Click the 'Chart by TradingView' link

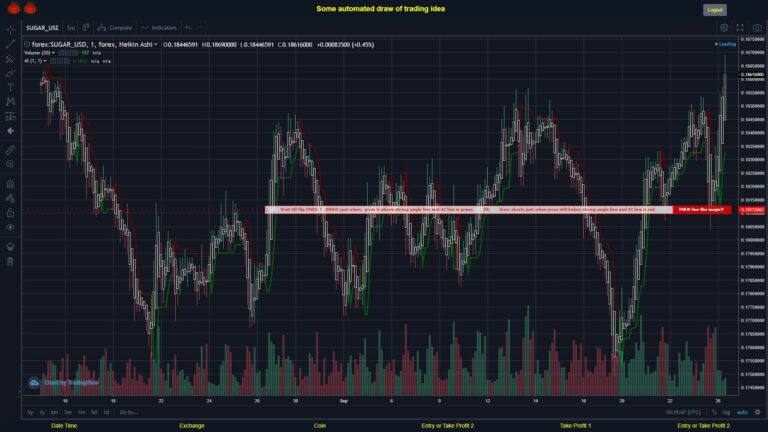[x=71, y=383]
